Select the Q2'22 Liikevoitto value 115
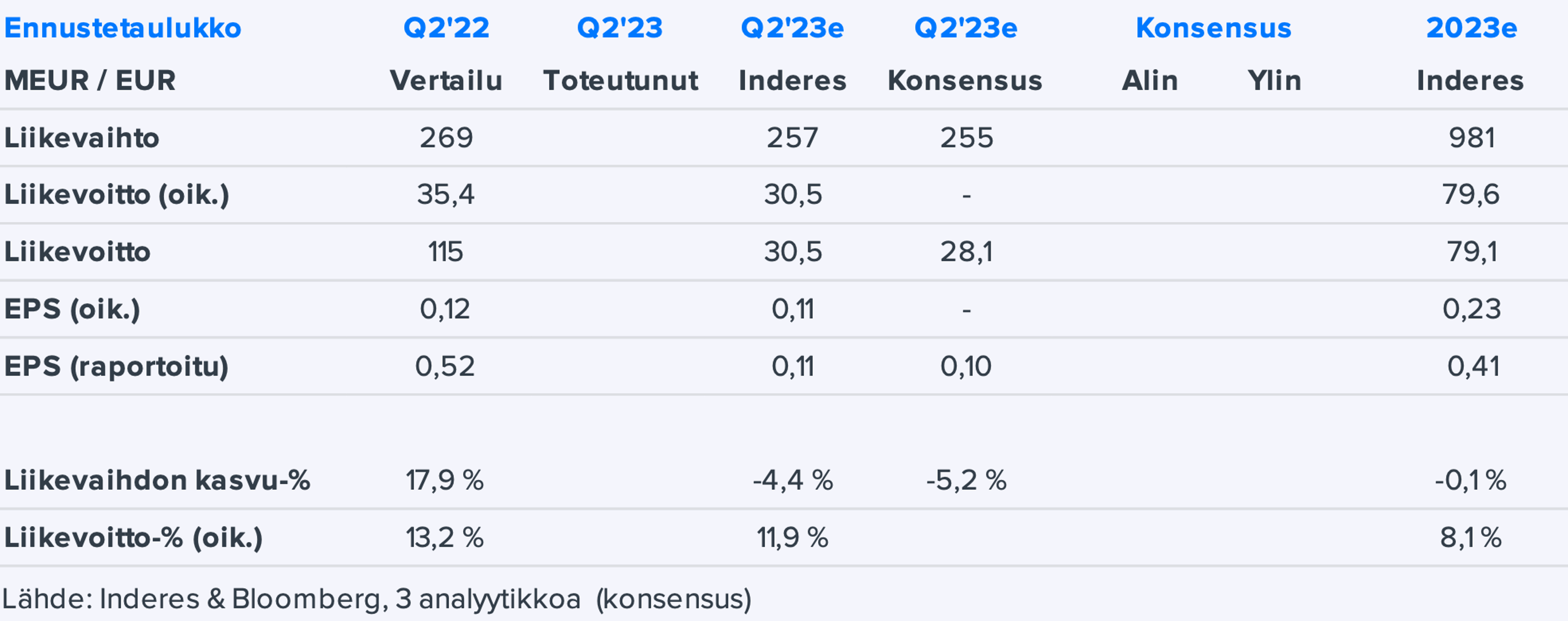1568x621 pixels. [x=445, y=252]
